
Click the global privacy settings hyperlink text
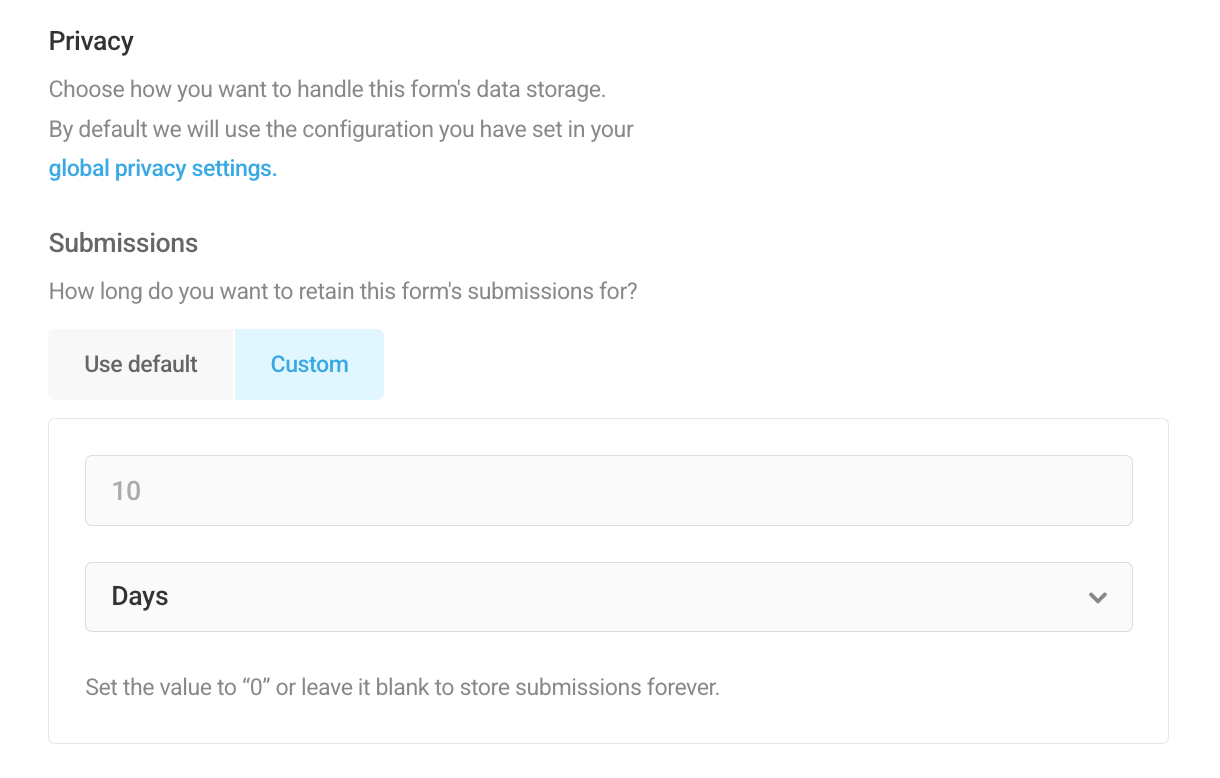162,168
